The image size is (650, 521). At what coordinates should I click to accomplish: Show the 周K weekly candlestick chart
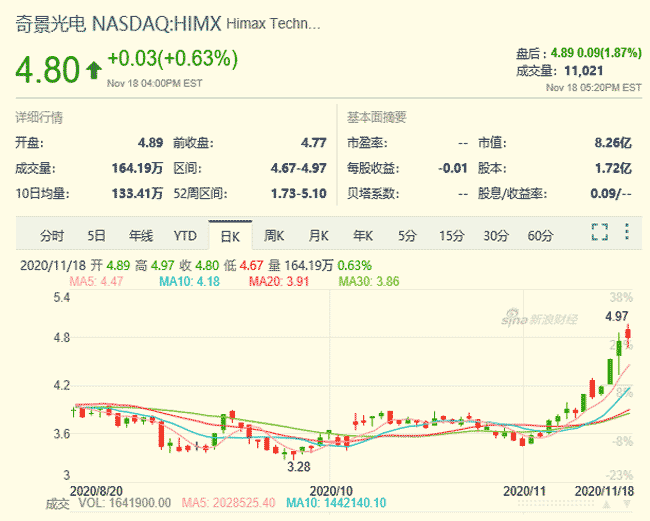coord(275,236)
